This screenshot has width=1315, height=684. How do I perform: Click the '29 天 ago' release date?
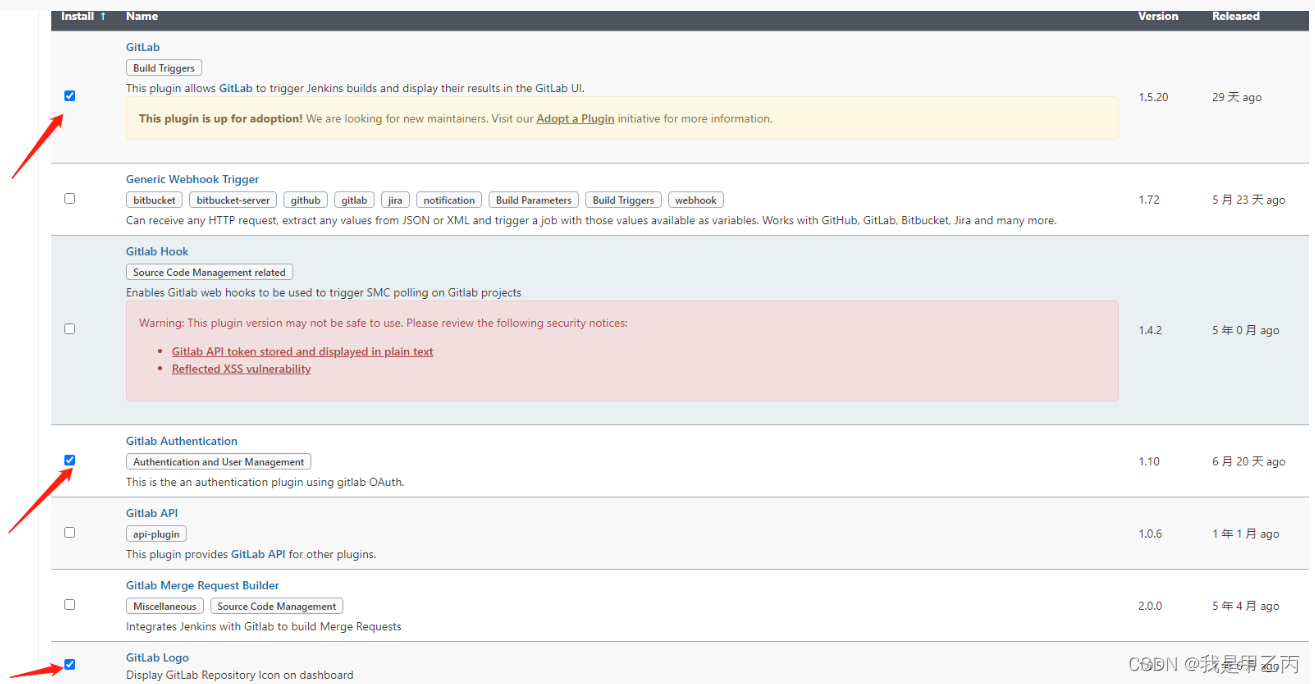[1237, 97]
